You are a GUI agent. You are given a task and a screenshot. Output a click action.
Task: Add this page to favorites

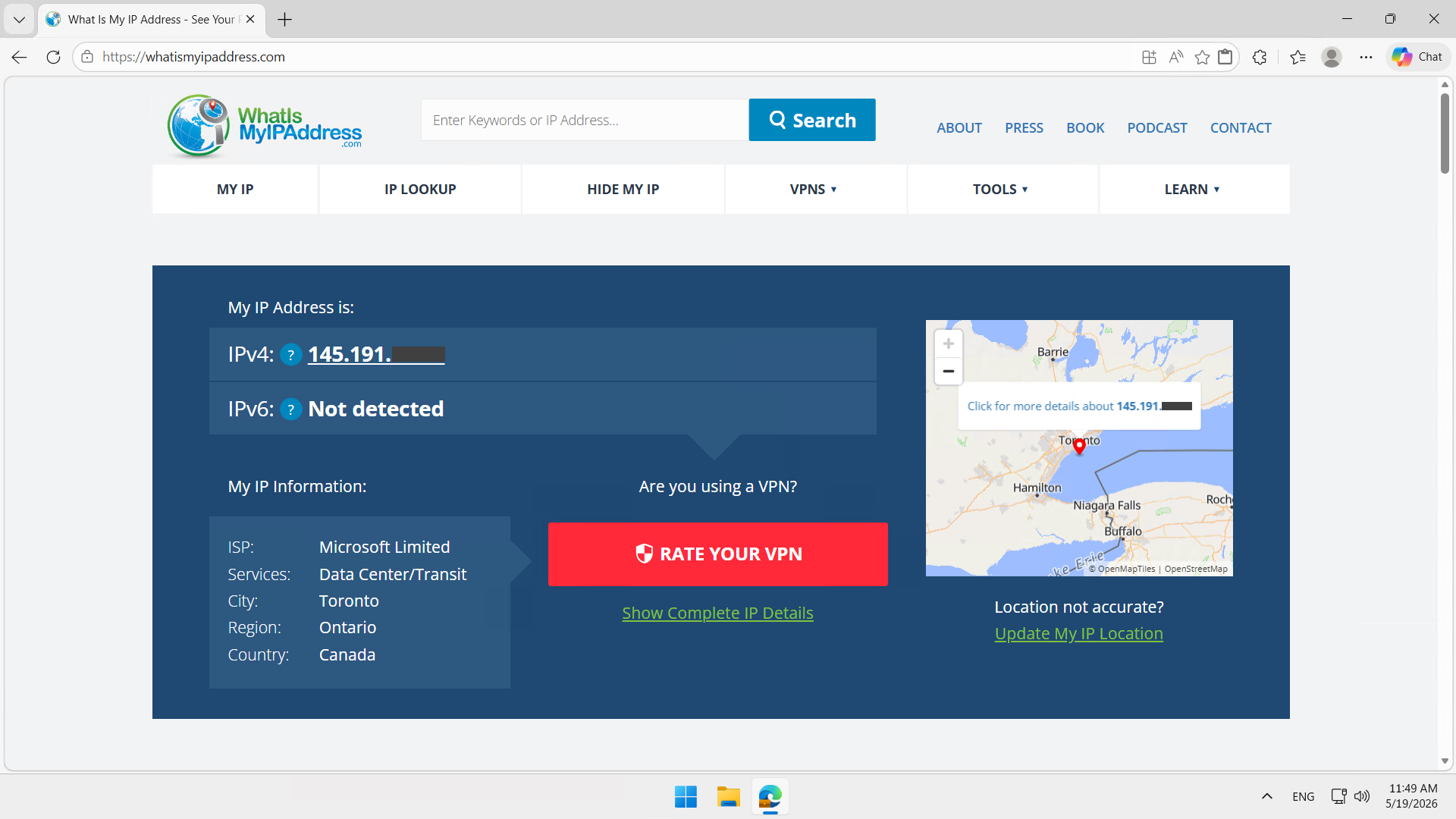point(1202,57)
